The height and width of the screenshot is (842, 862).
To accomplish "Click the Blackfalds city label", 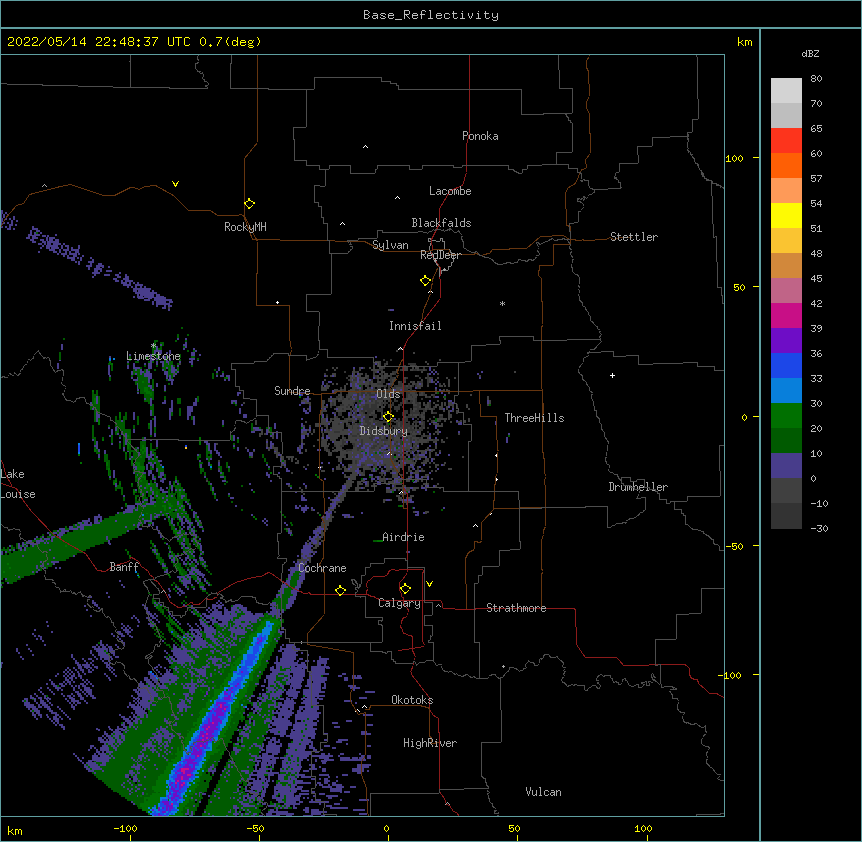I will point(441,223).
